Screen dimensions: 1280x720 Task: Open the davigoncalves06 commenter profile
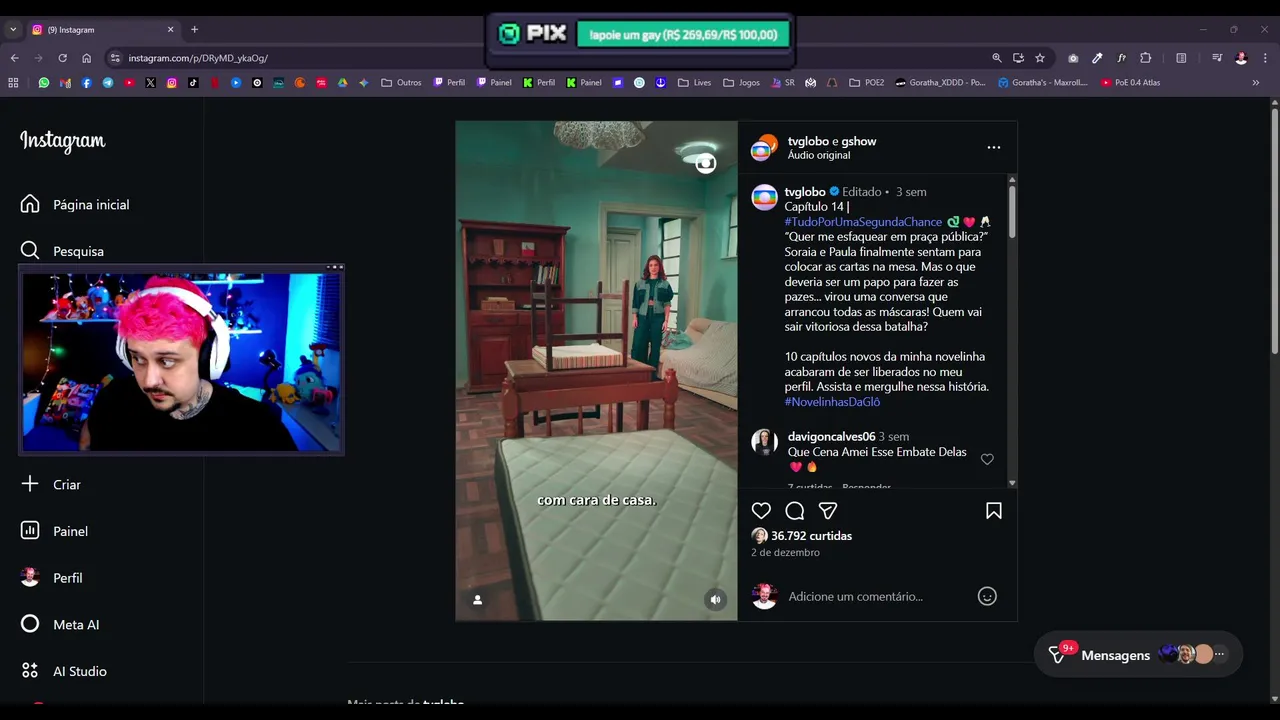[x=831, y=437]
